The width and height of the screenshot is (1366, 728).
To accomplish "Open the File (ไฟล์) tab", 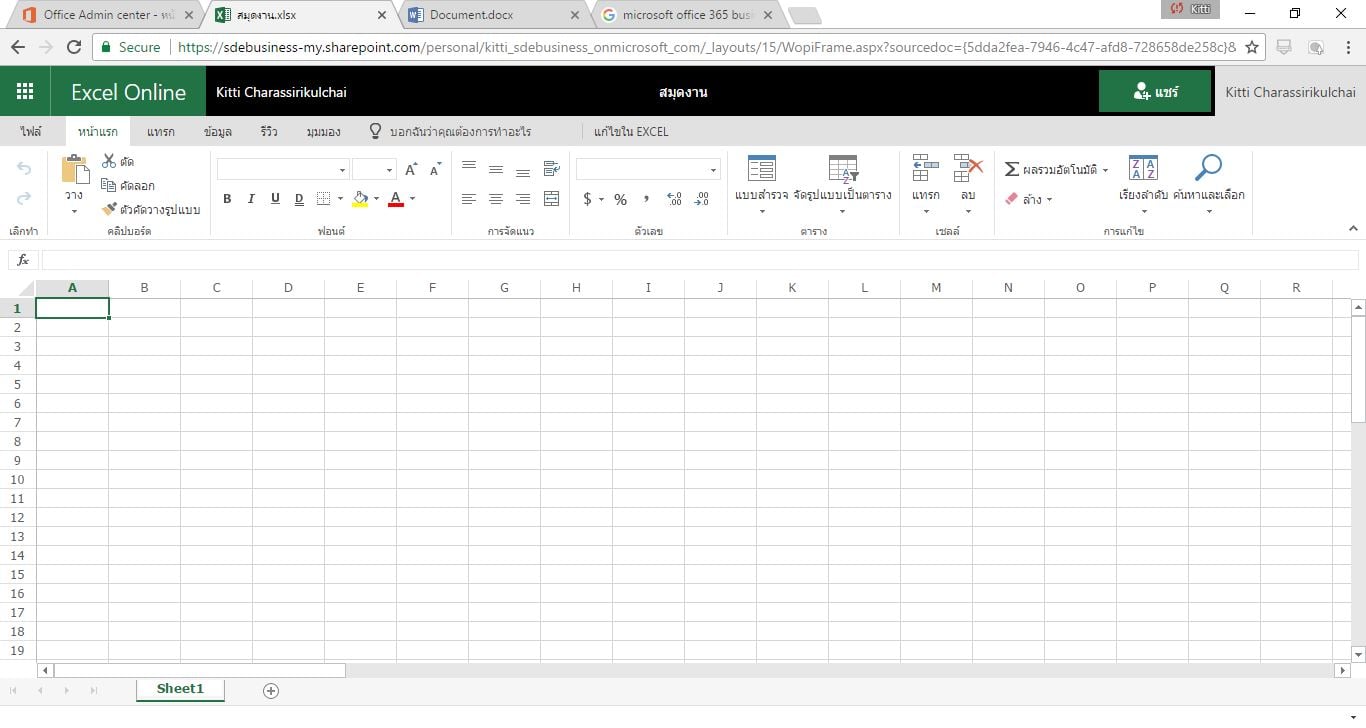I will click(x=31, y=132).
